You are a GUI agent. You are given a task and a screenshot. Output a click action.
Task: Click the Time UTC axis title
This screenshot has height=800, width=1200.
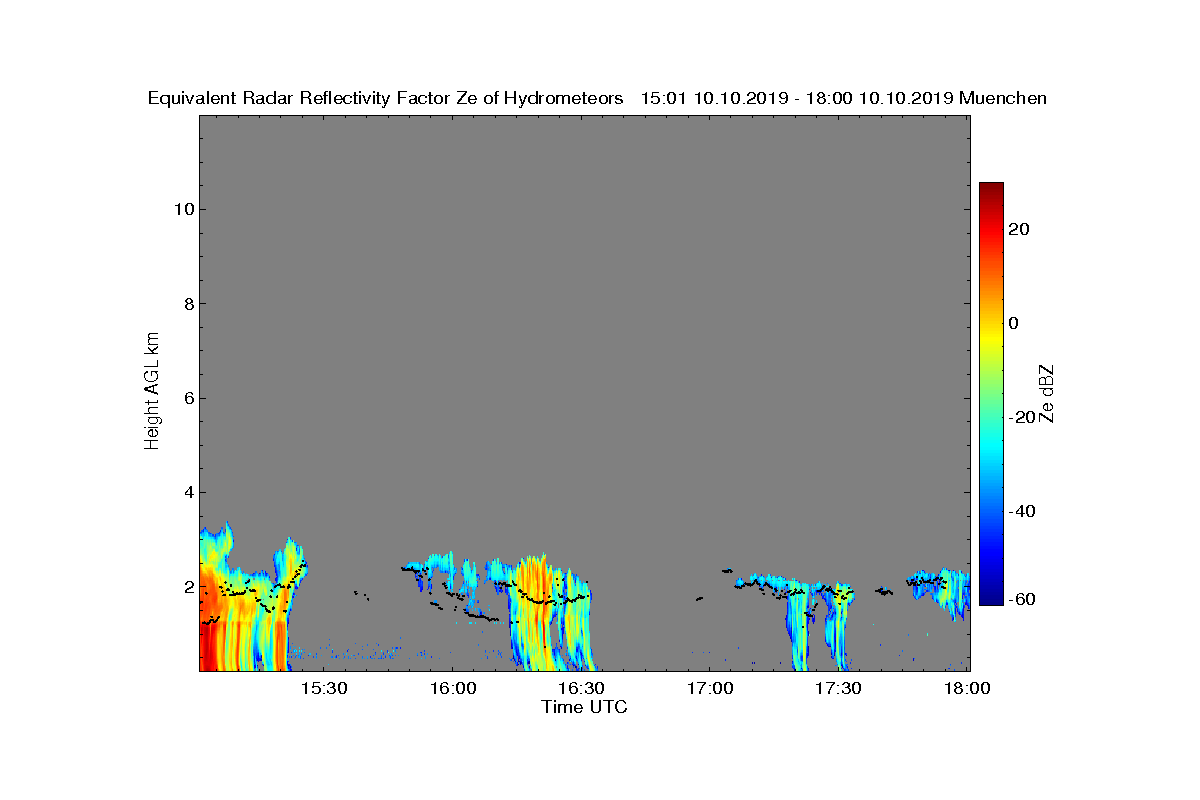coord(585,707)
